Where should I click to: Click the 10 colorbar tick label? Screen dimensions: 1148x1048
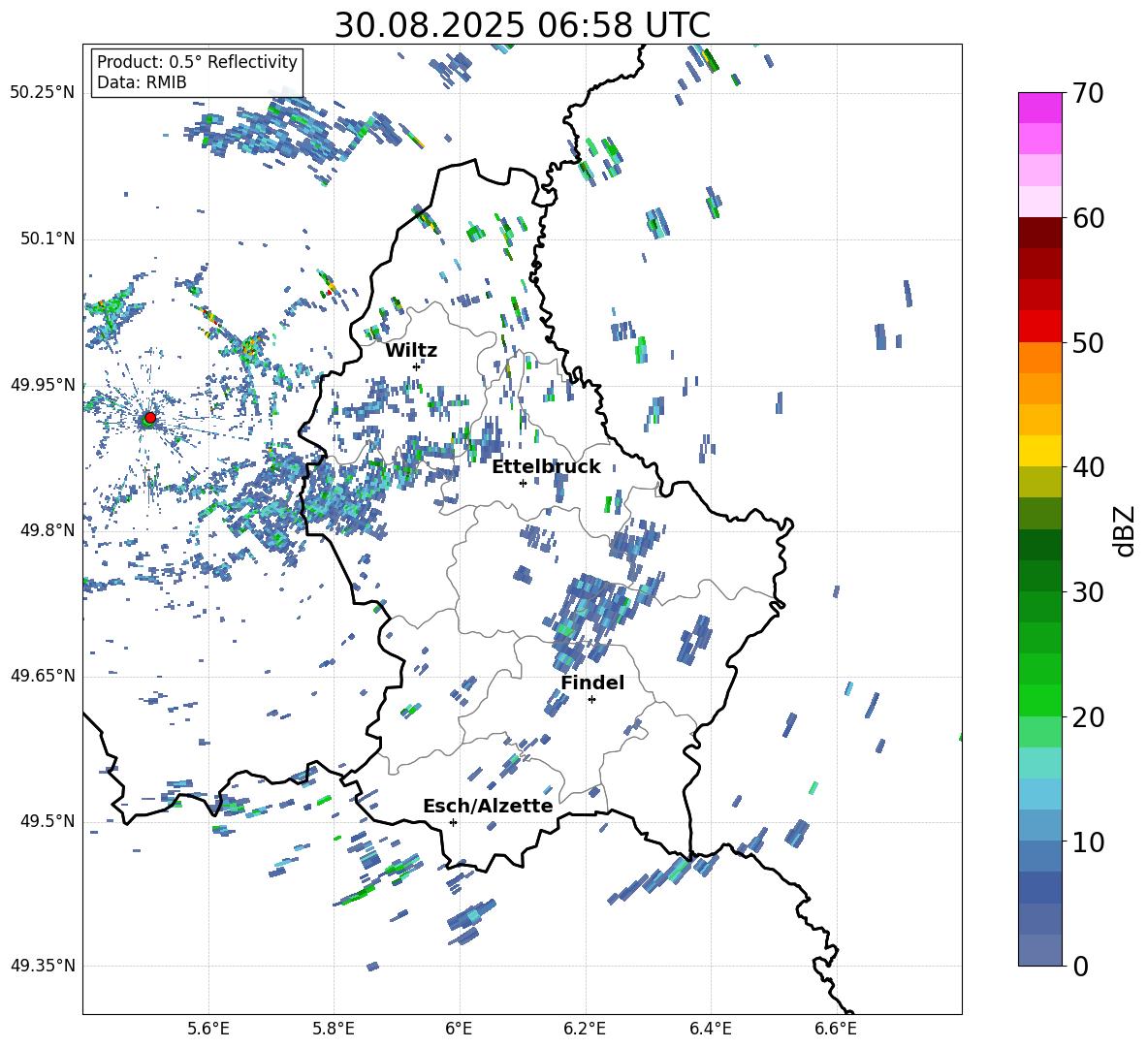[x=1088, y=842]
